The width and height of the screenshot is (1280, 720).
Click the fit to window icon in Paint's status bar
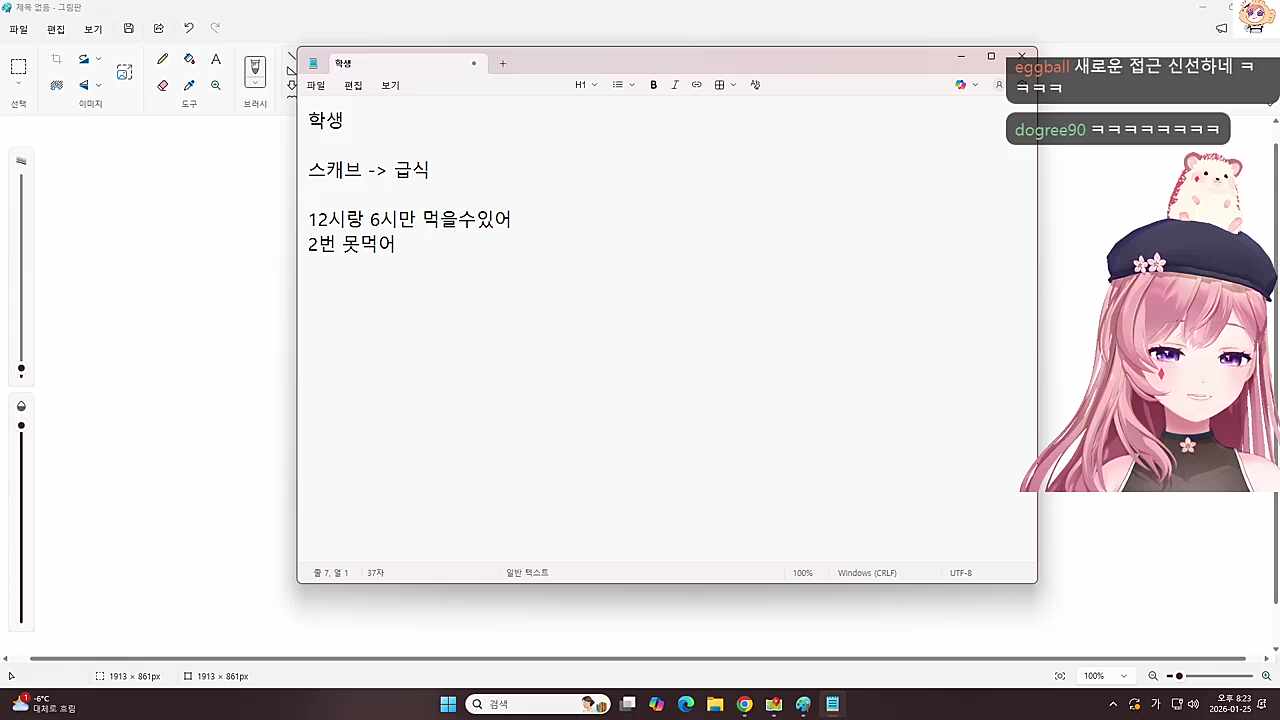(1060, 676)
